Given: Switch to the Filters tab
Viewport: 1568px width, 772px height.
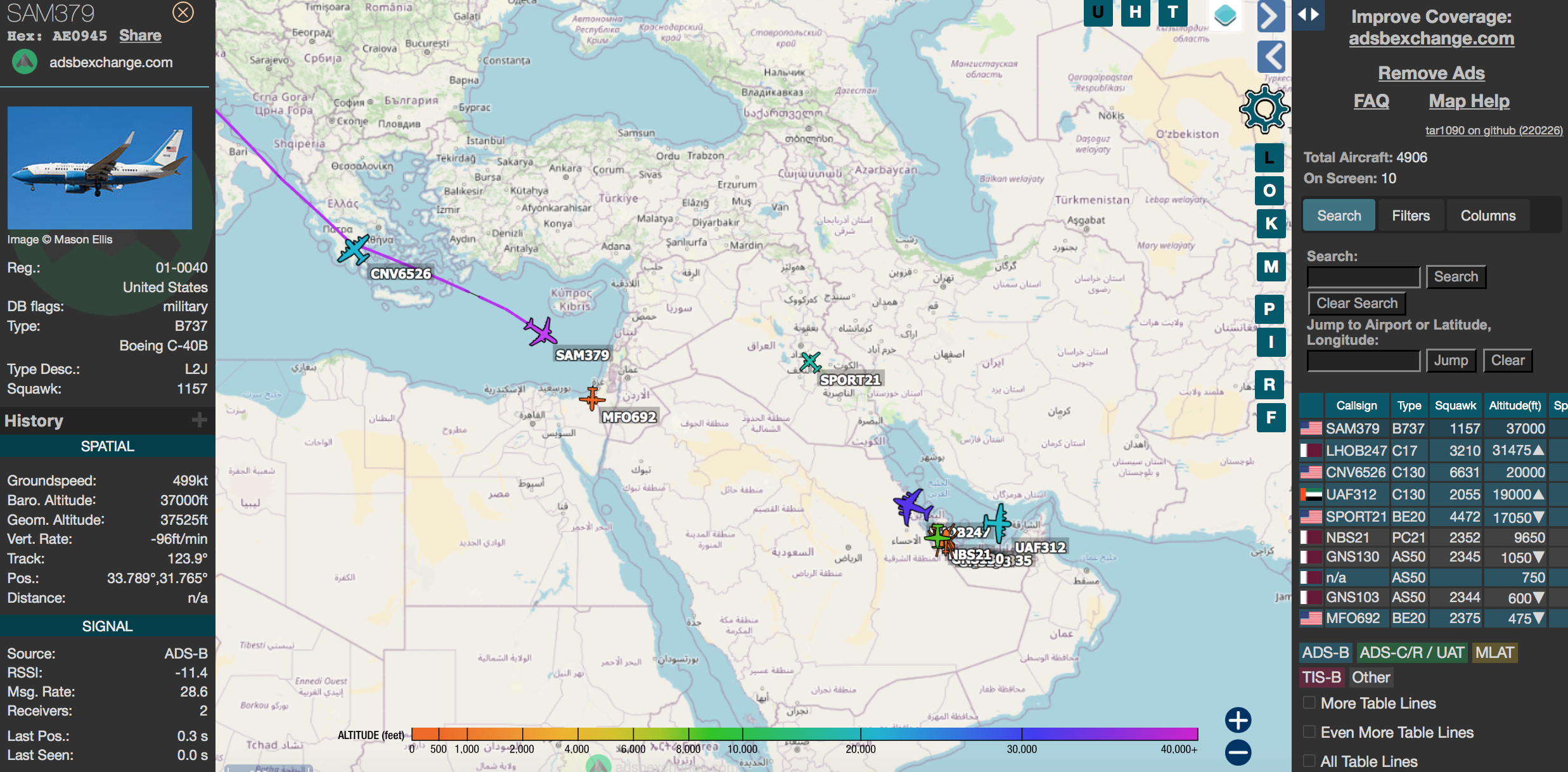Looking at the screenshot, I should pyautogui.click(x=1411, y=216).
